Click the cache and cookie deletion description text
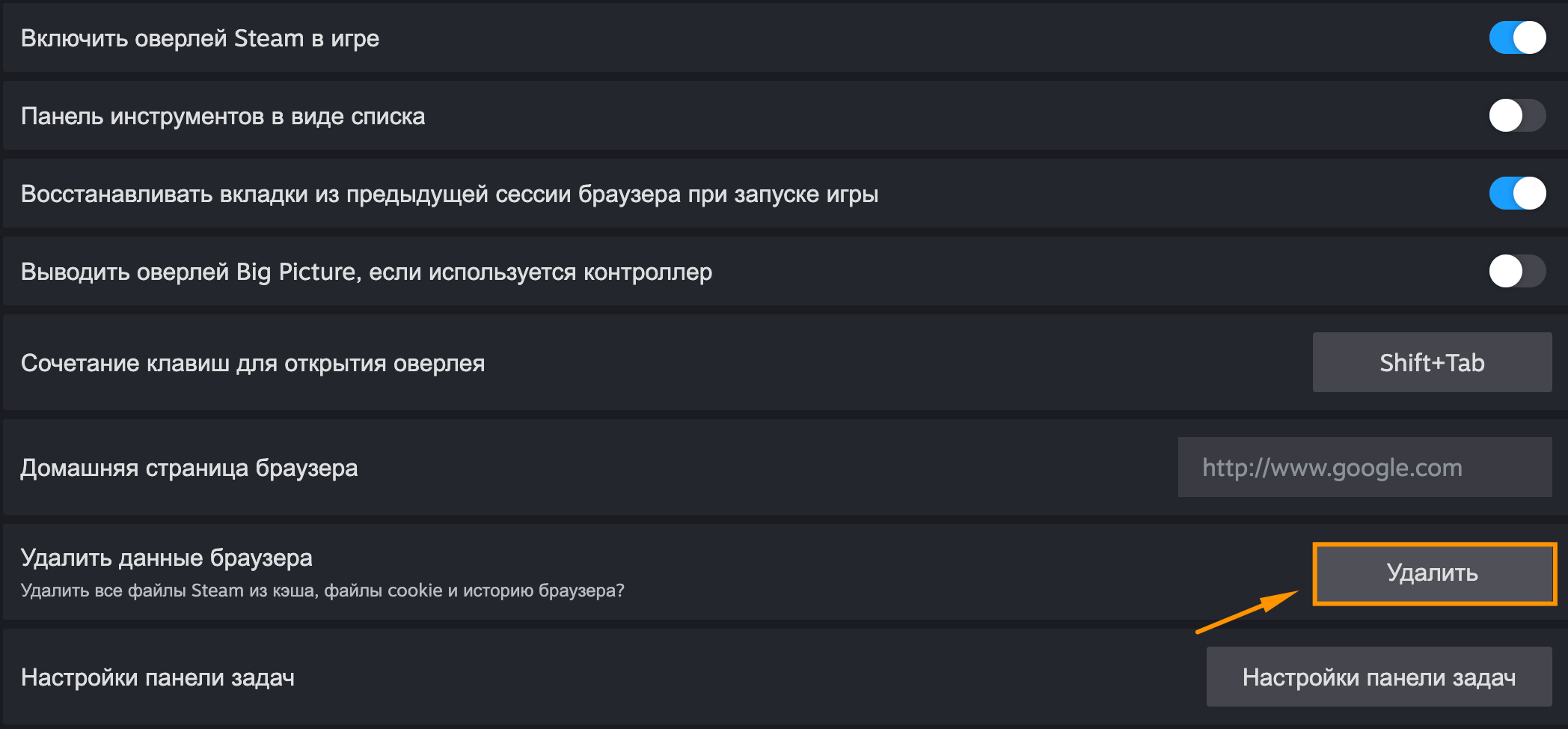Image resolution: width=1568 pixels, height=729 pixels. click(322, 591)
